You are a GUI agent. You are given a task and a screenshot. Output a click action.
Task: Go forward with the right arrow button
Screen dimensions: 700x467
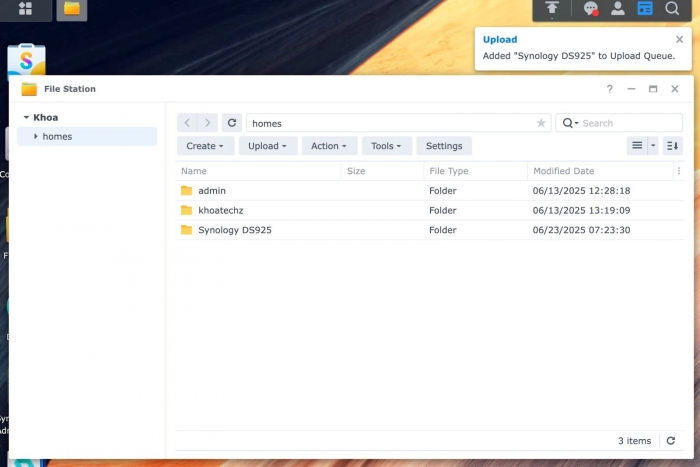[208, 123]
